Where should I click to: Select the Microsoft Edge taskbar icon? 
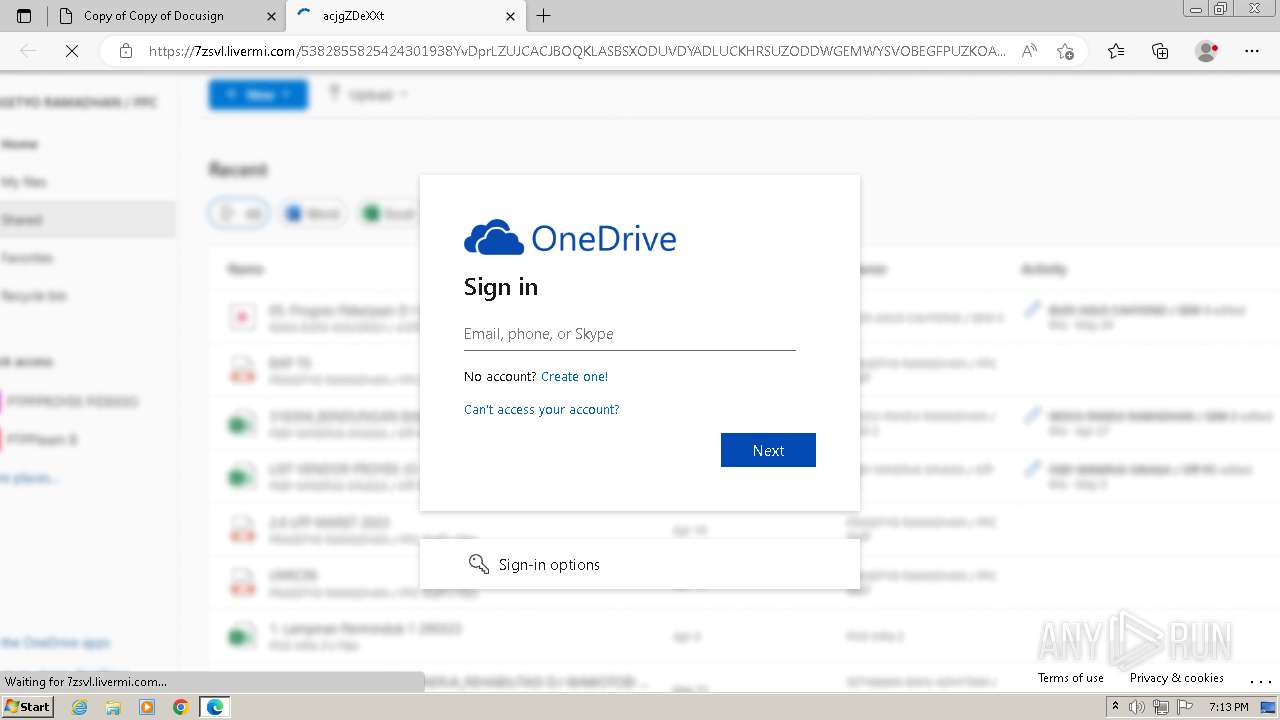point(215,707)
